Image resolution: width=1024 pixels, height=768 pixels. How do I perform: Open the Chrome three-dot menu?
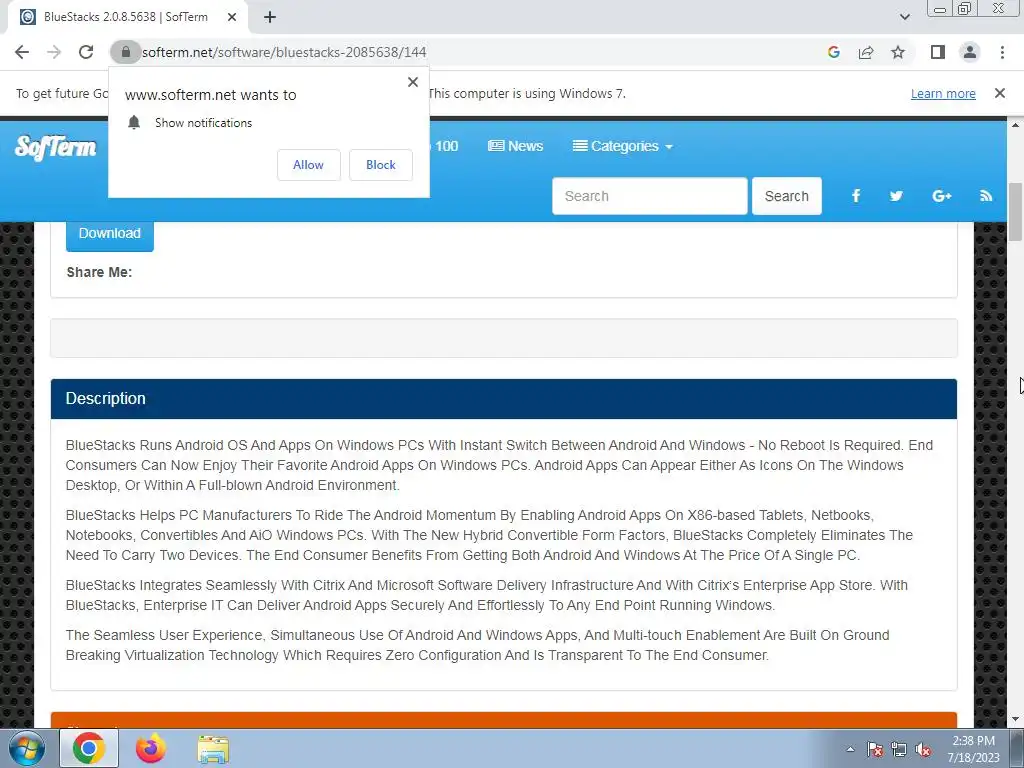(x=1002, y=52)
